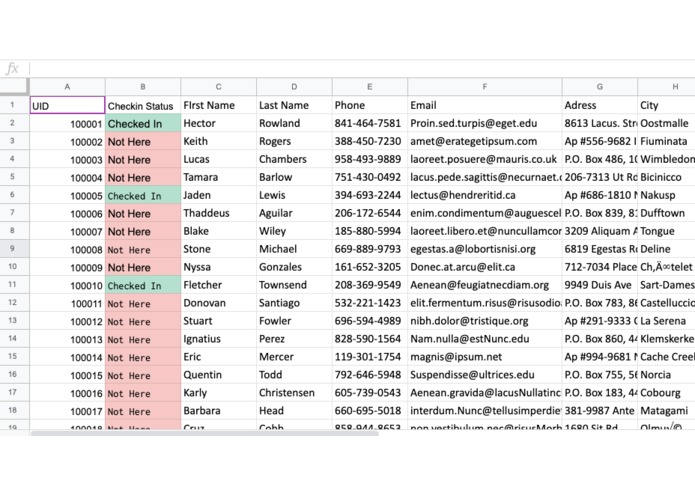Click the first name Lucas
695x494 pixels.
[196, 159]
